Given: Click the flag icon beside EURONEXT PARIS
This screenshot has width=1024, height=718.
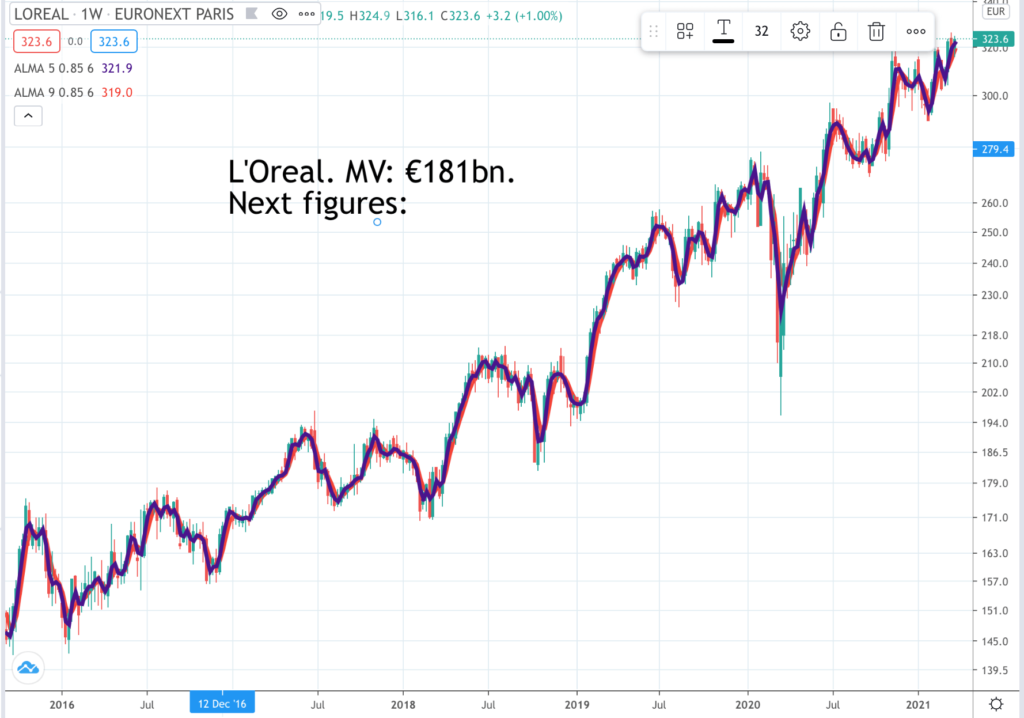Looking at the screenshot, I should pyautogui.click(x=251, y=14).
